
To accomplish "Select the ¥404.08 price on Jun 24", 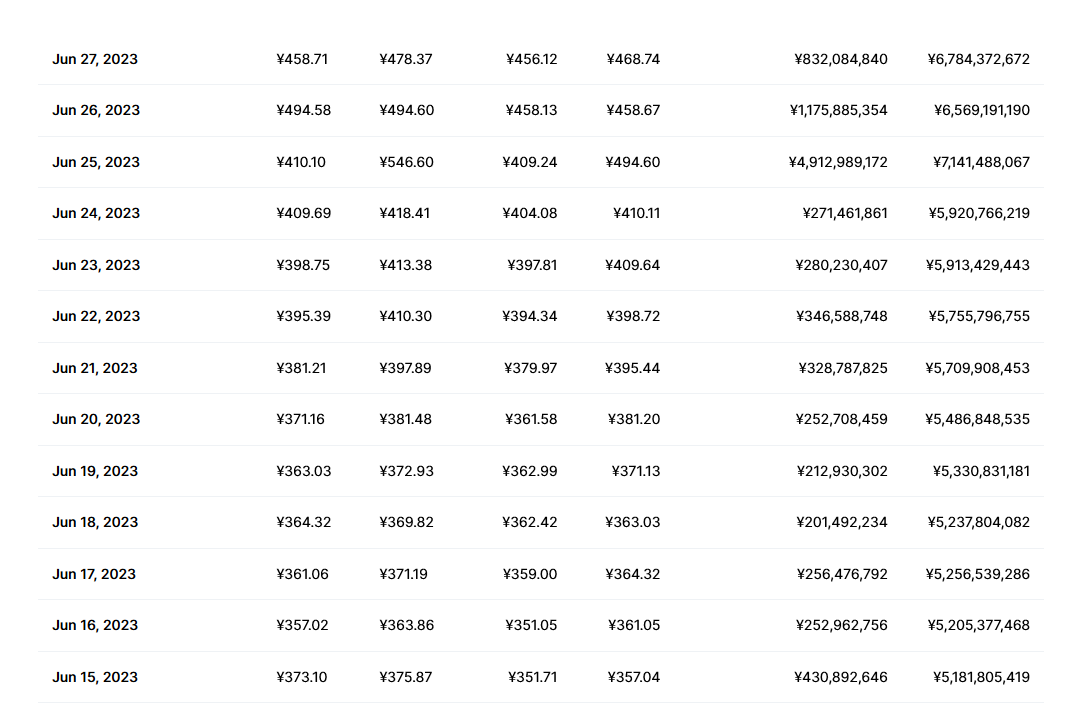I will (530, 213).
